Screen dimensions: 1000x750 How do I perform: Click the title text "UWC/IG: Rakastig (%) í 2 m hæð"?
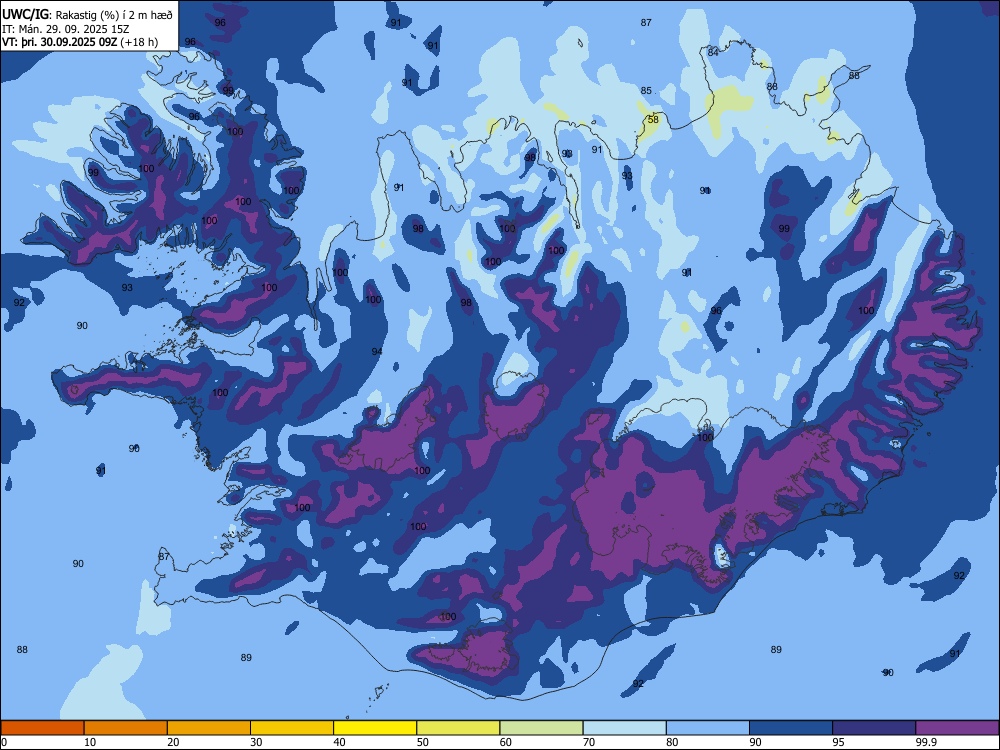[87, 14]
